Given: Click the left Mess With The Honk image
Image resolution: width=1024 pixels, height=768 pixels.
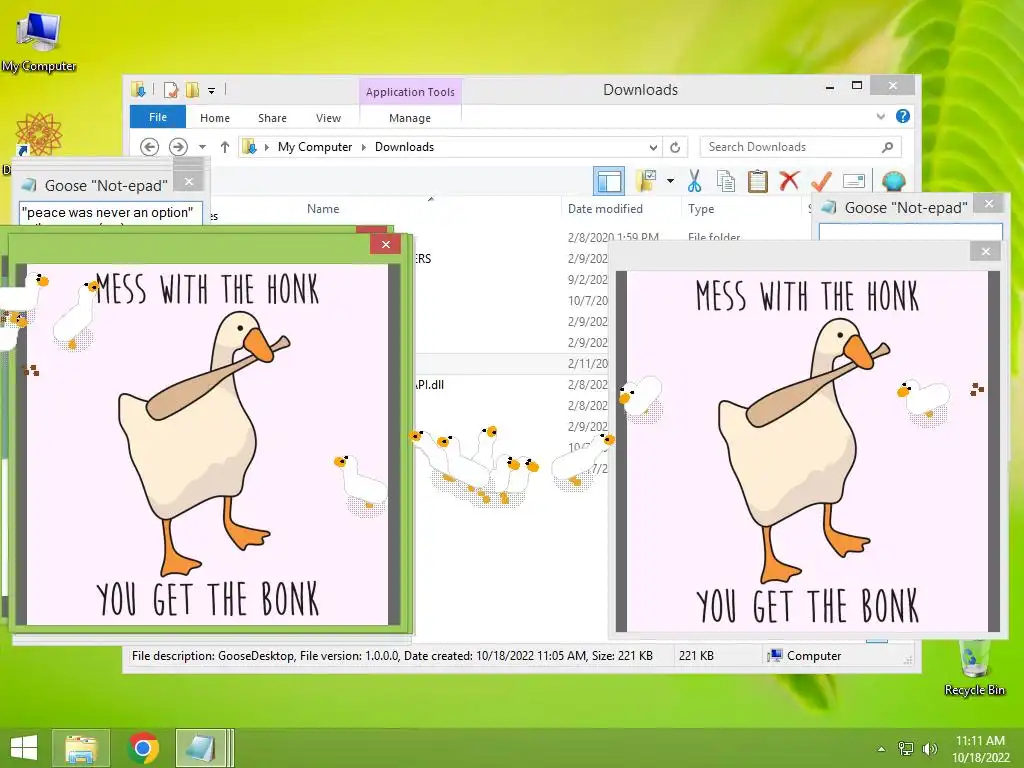Looking at the screenshot, I should pos(207,444).
